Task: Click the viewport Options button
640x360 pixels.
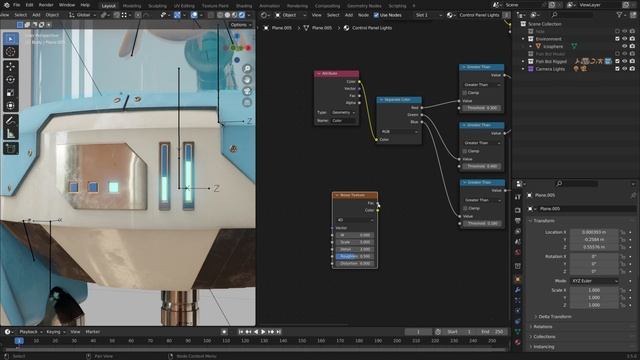Action: coord(240,25)
